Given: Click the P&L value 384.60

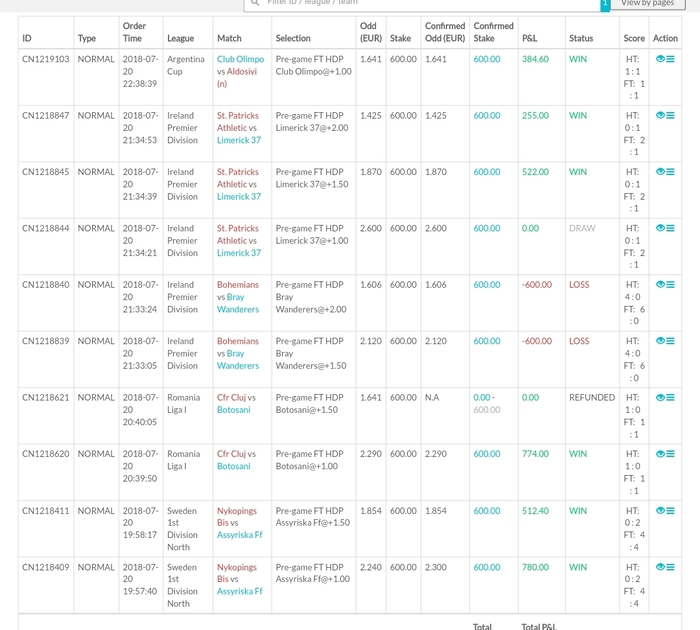Looking at the screenshot, I should (535, 59).
